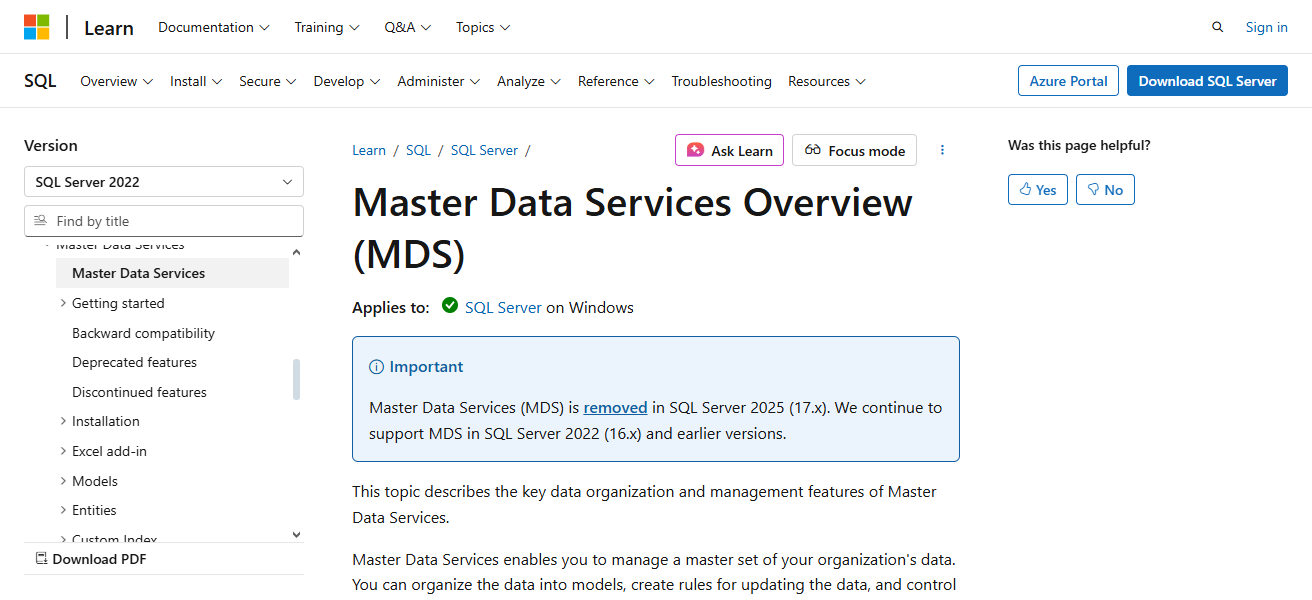This screenshot has height=600, width=1312.
Task: Open the more actions ellipsis menu
Action: pyautogui.click(x=942, y=149)
